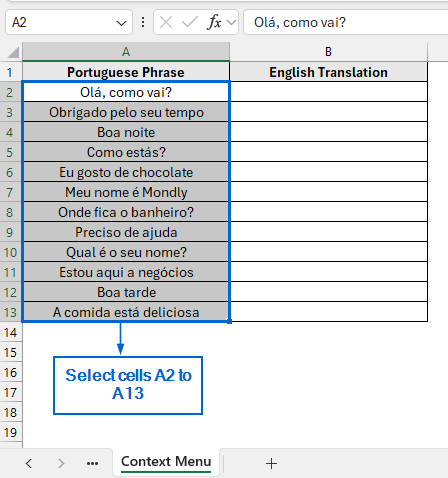Select cell Estou aqui a negócios

126,272
